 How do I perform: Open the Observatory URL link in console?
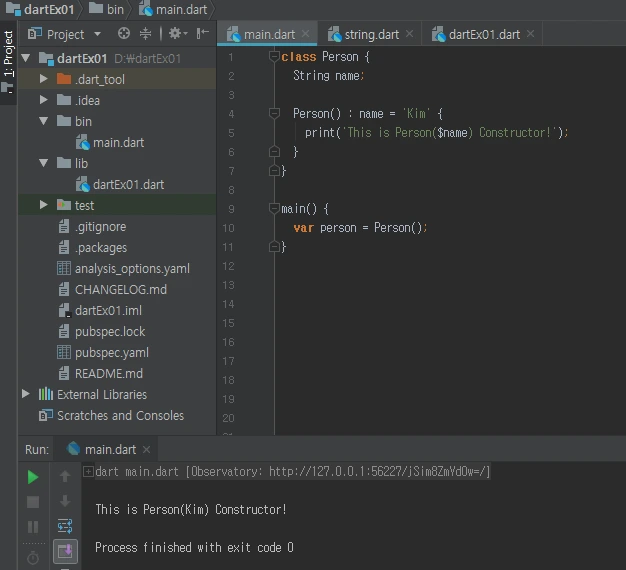click(x=377, y=472)
